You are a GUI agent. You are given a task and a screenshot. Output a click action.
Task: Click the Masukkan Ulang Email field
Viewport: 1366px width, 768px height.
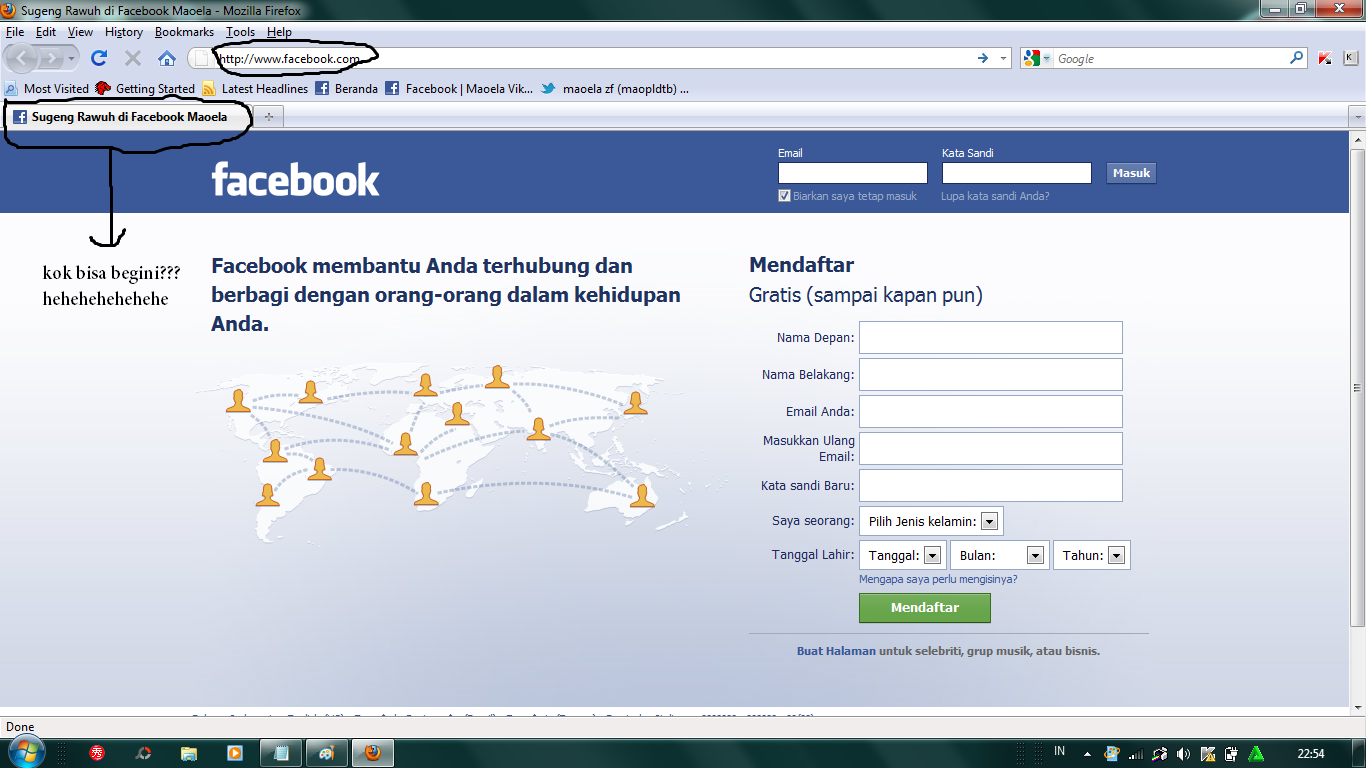click(991, 448)
